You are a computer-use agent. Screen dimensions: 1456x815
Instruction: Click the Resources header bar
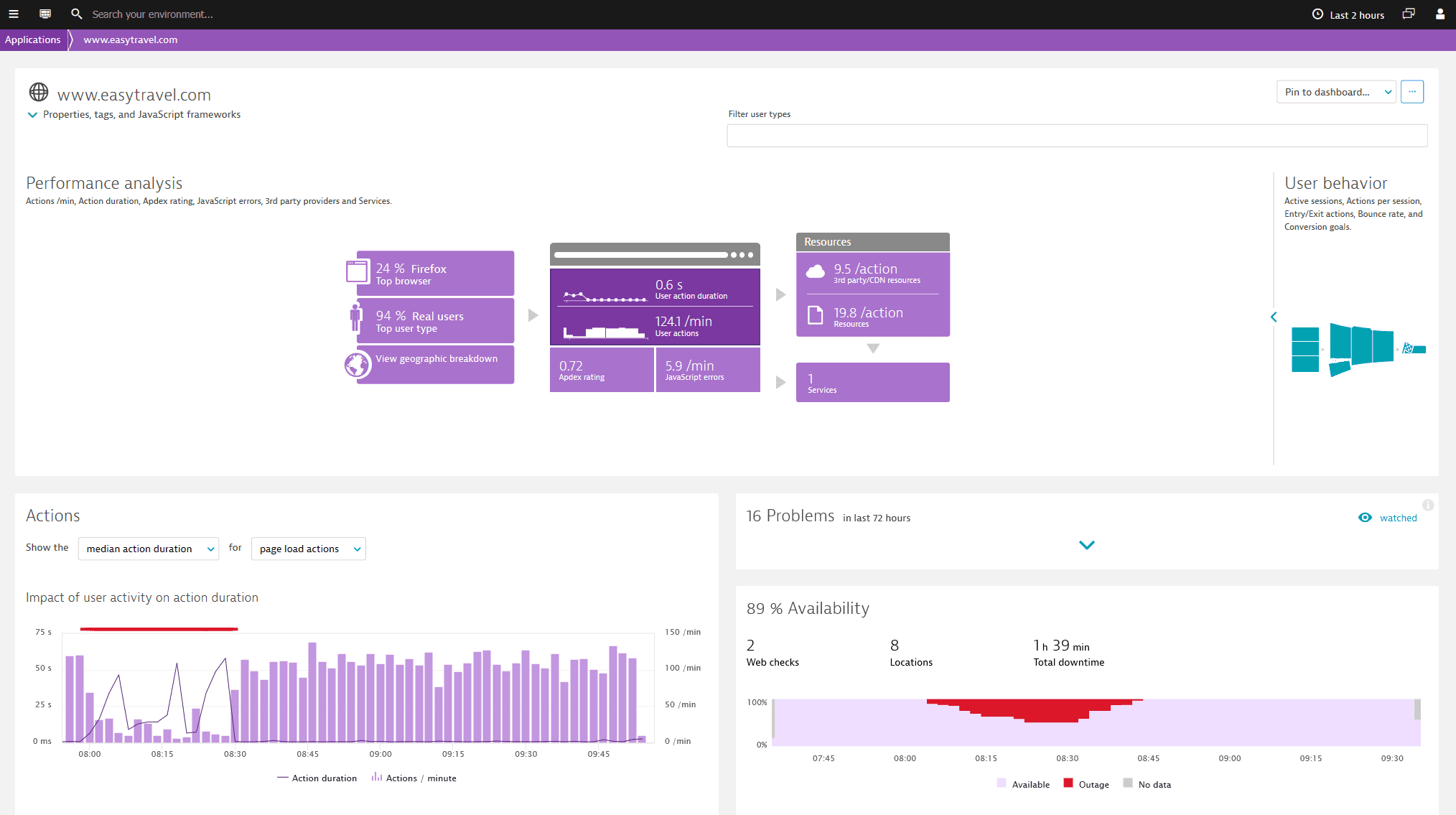(x=873, y=242)
